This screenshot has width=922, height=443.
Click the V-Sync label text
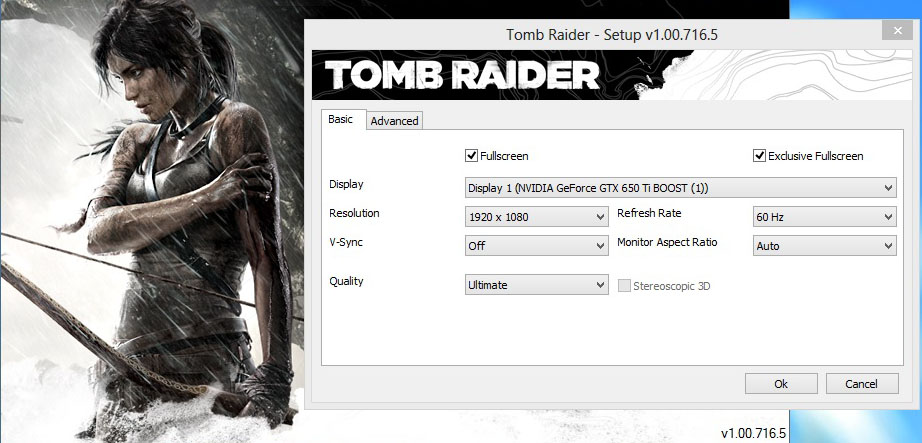[x=346, y=242]
